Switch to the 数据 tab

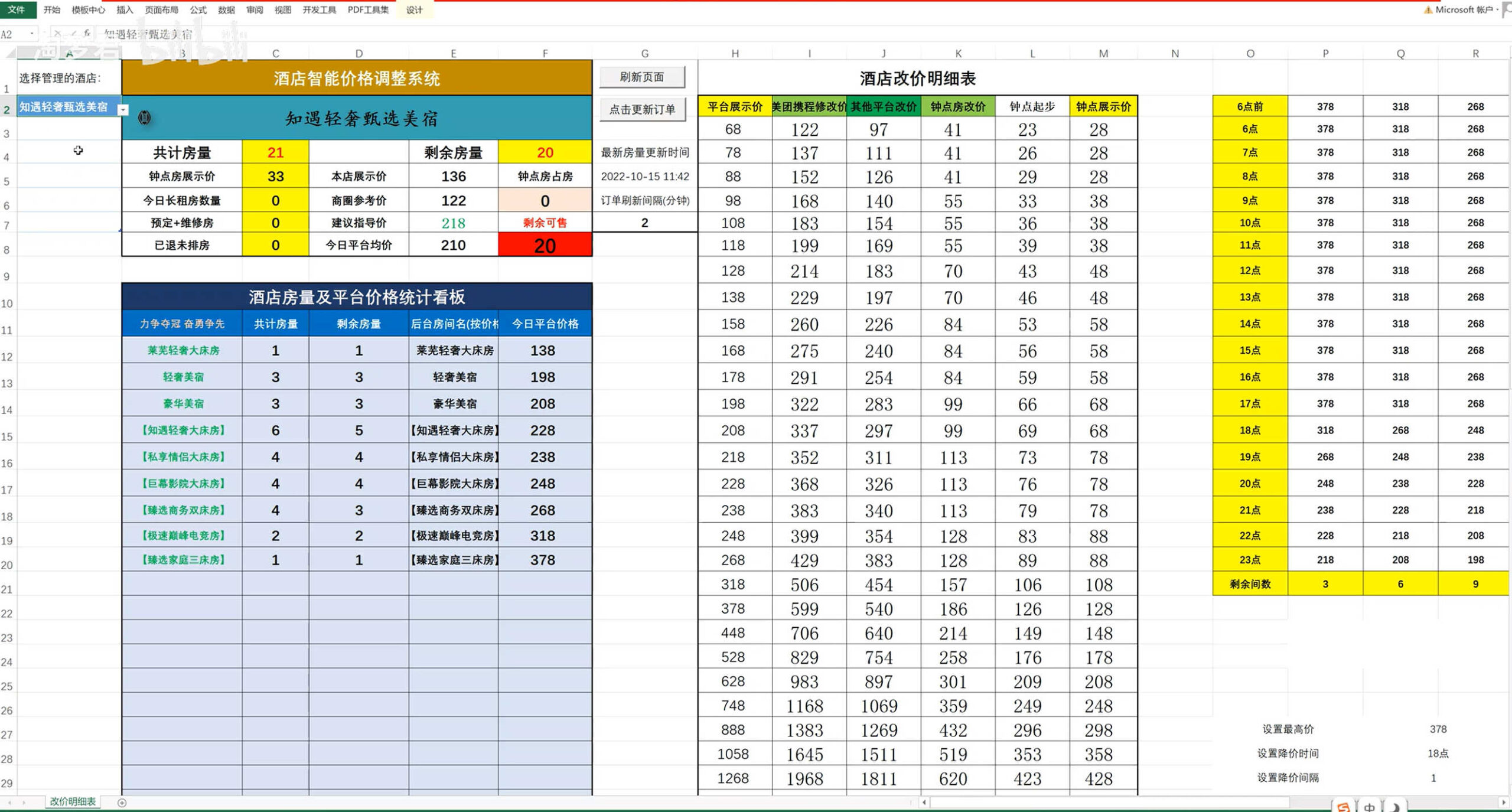click(226, 9)
